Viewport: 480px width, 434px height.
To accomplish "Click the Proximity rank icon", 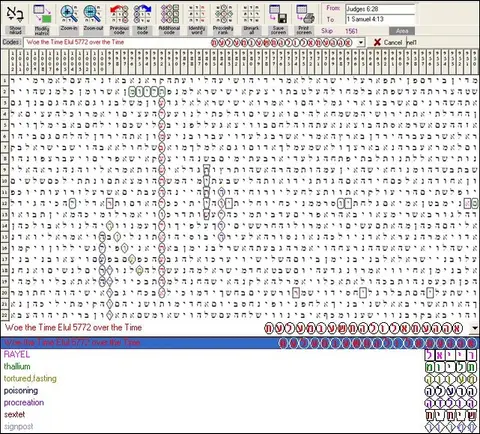I will coord(223,14).
